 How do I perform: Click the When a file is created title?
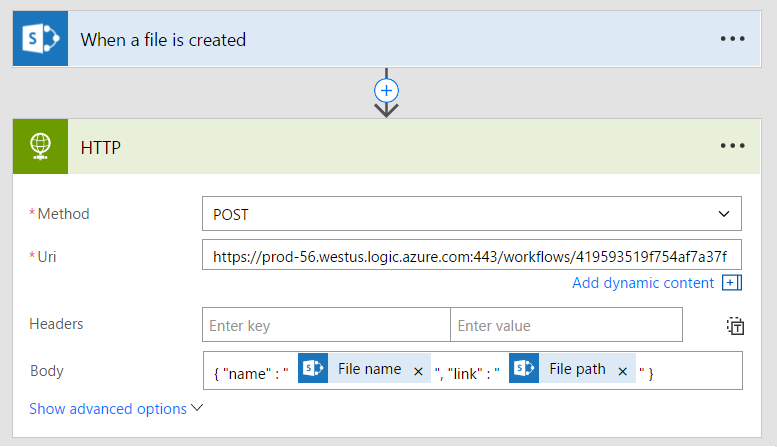163,40
